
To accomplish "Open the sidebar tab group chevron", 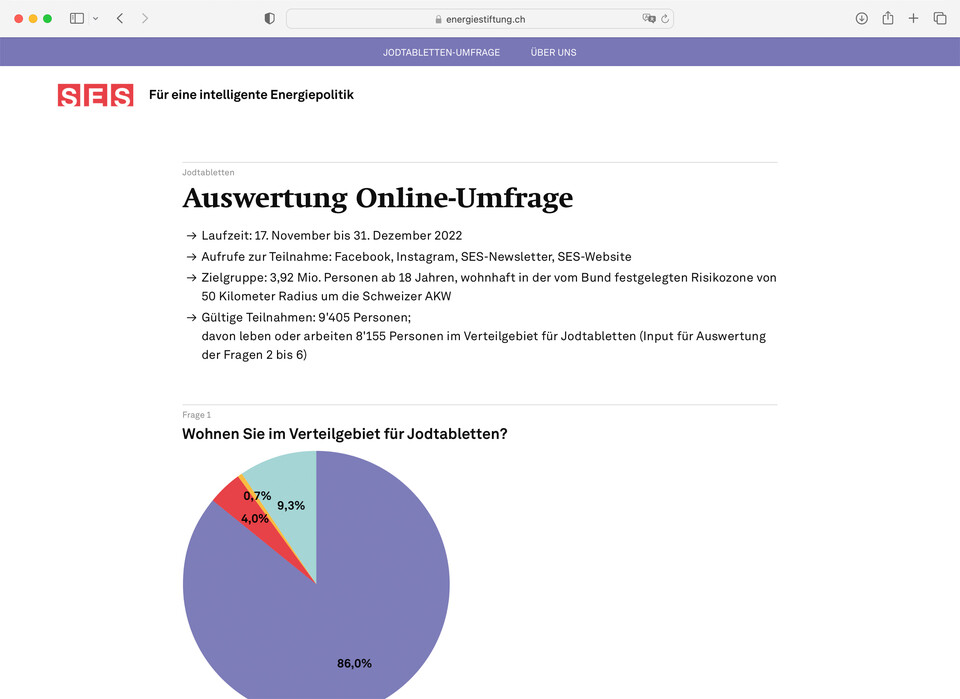I will click(96, 18).
